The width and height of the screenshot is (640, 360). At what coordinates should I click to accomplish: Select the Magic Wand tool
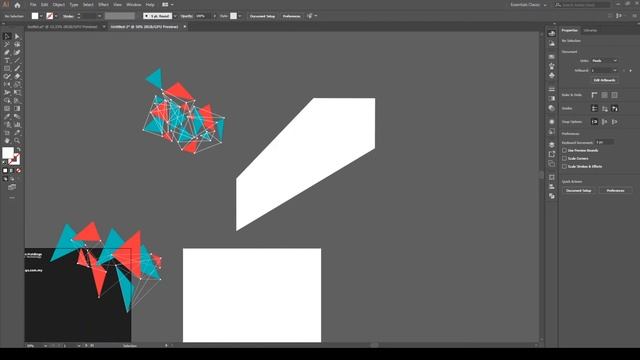tap(7, 44)
